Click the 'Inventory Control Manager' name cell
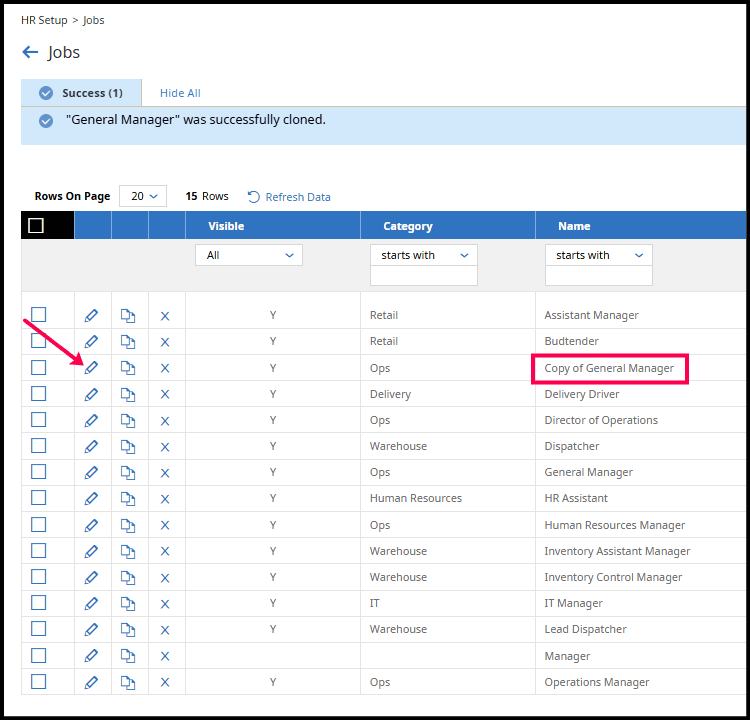 pos(613,577)
